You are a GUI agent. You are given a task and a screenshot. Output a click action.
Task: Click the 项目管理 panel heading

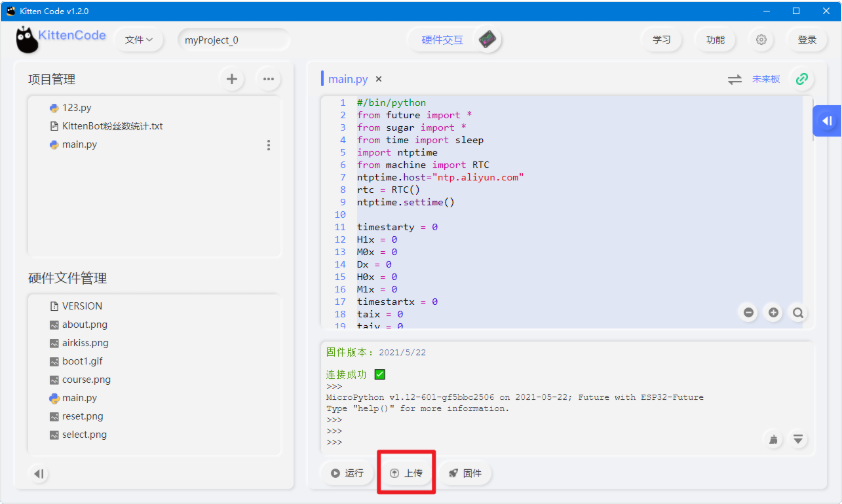[52, 79]
